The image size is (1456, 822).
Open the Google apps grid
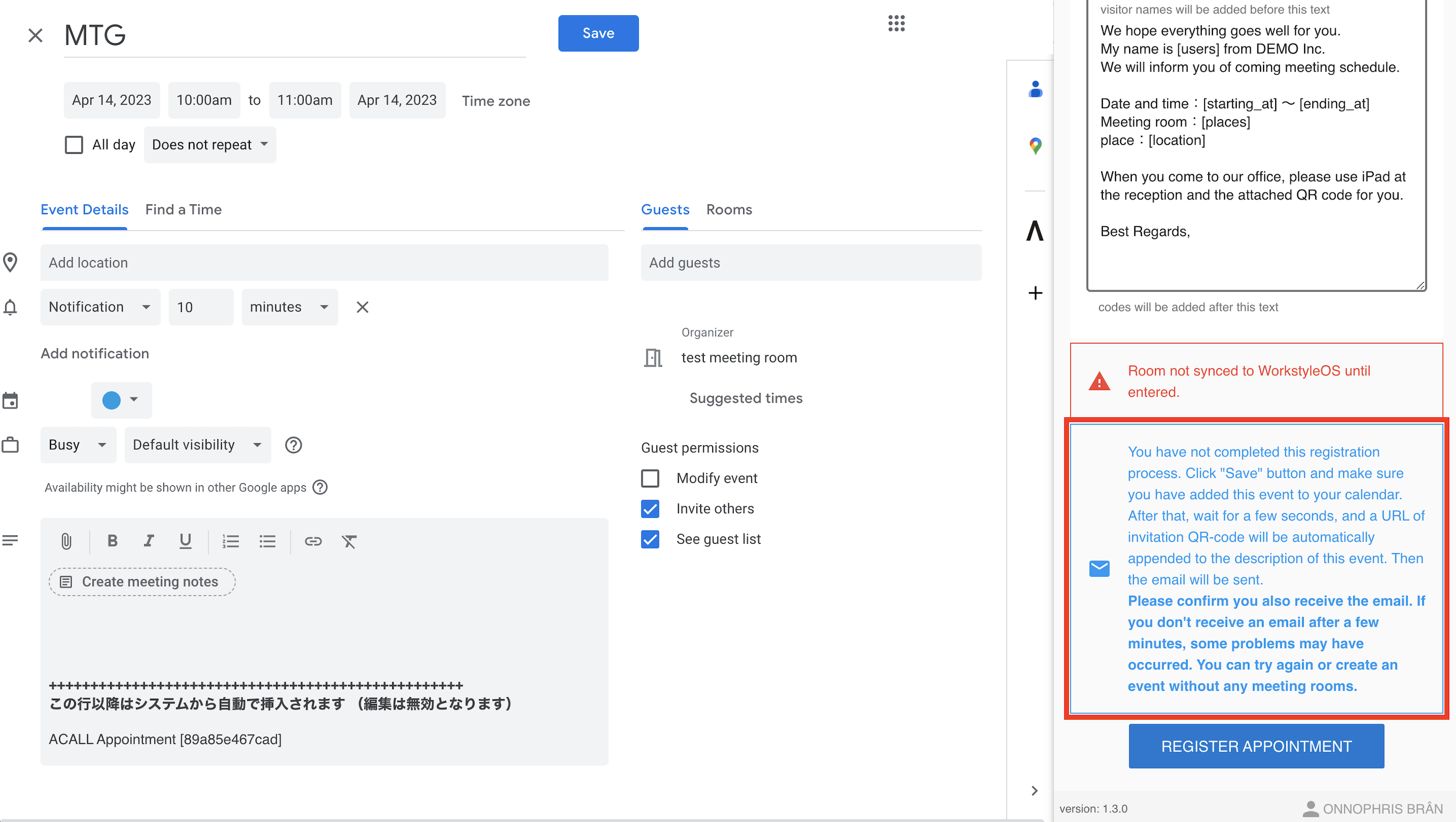896,23
